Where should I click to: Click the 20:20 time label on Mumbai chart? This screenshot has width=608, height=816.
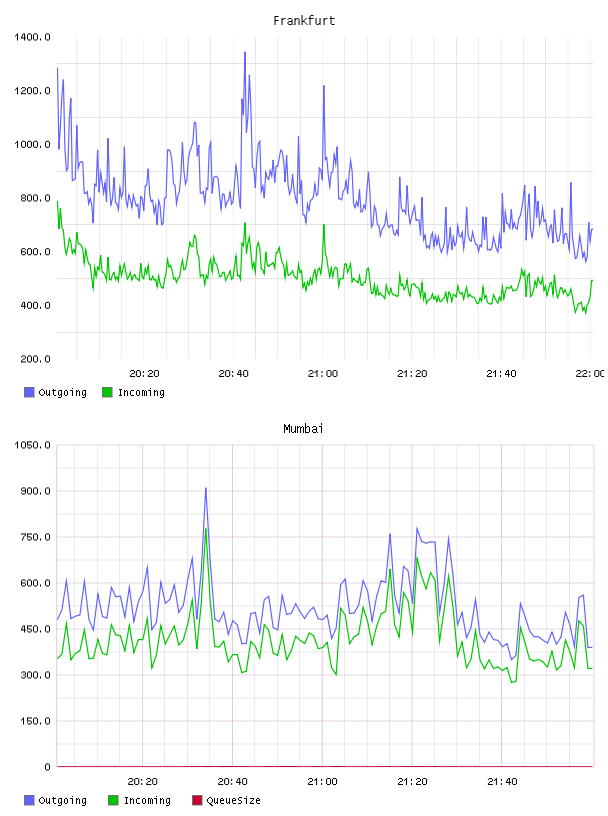point(142,781)
